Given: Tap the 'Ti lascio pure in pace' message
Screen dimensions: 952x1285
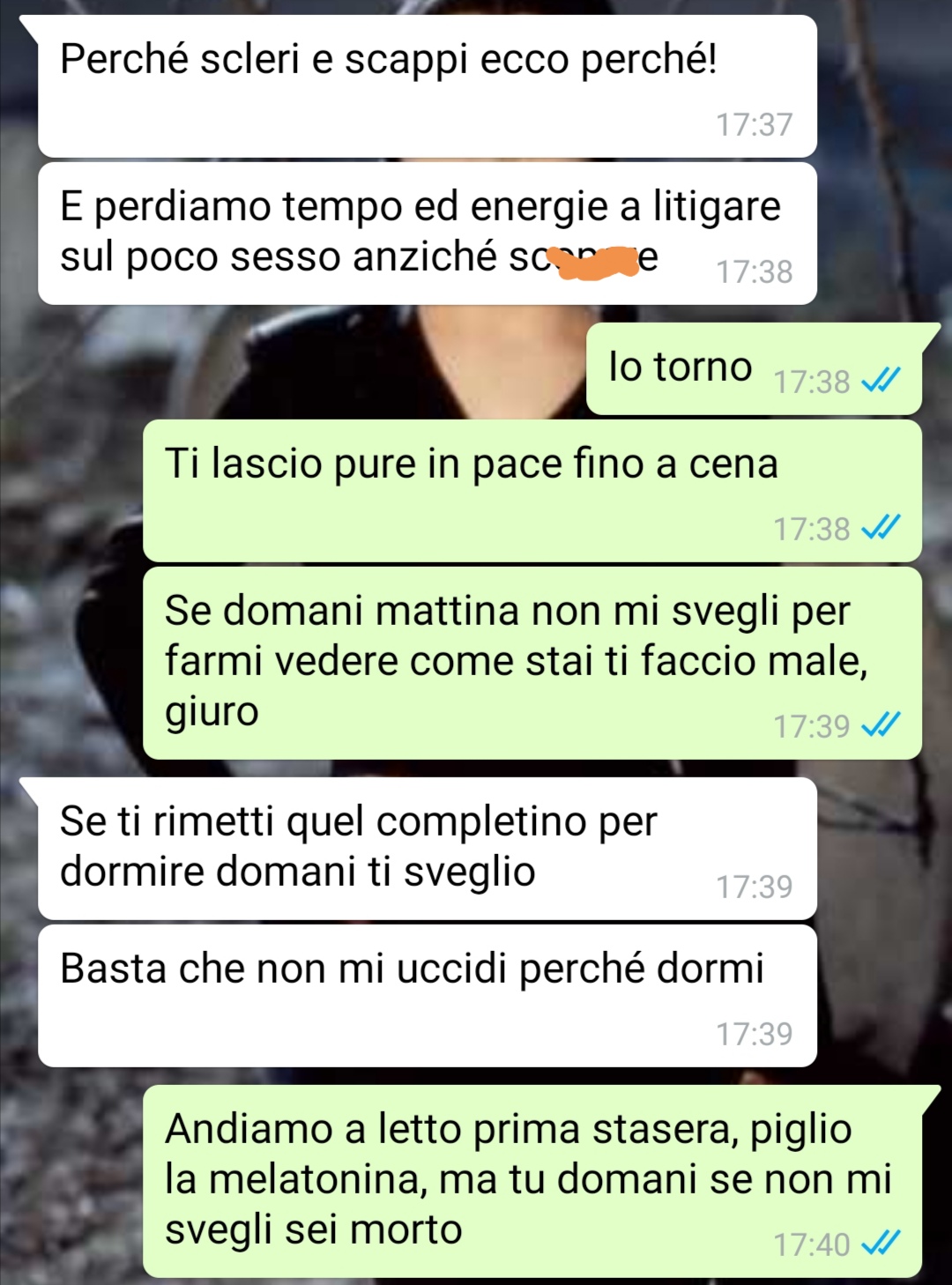Looking at the screenshot, I should pyautogui.click(x=532, y=491).
